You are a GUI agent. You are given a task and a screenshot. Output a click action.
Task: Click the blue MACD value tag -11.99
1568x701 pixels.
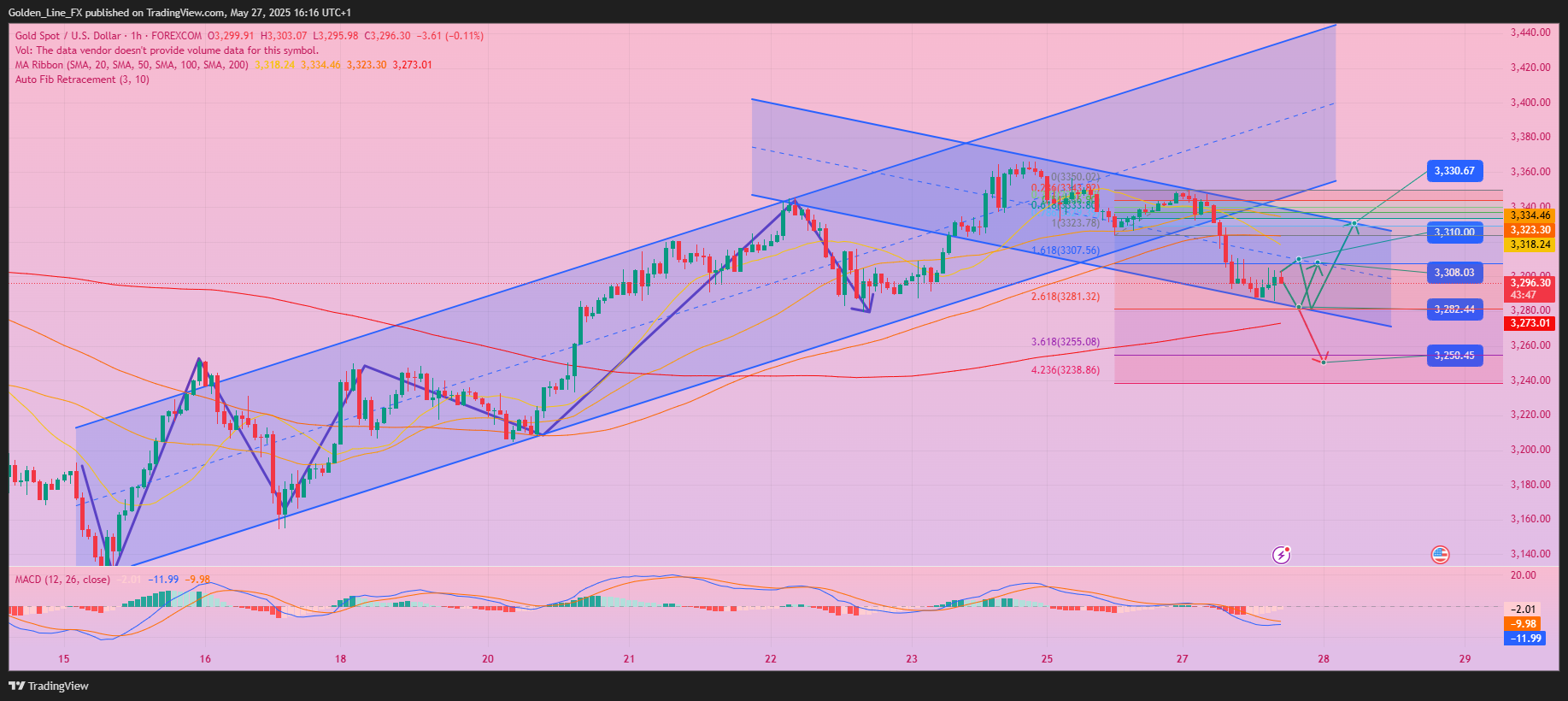click(x=1524, y=639)
